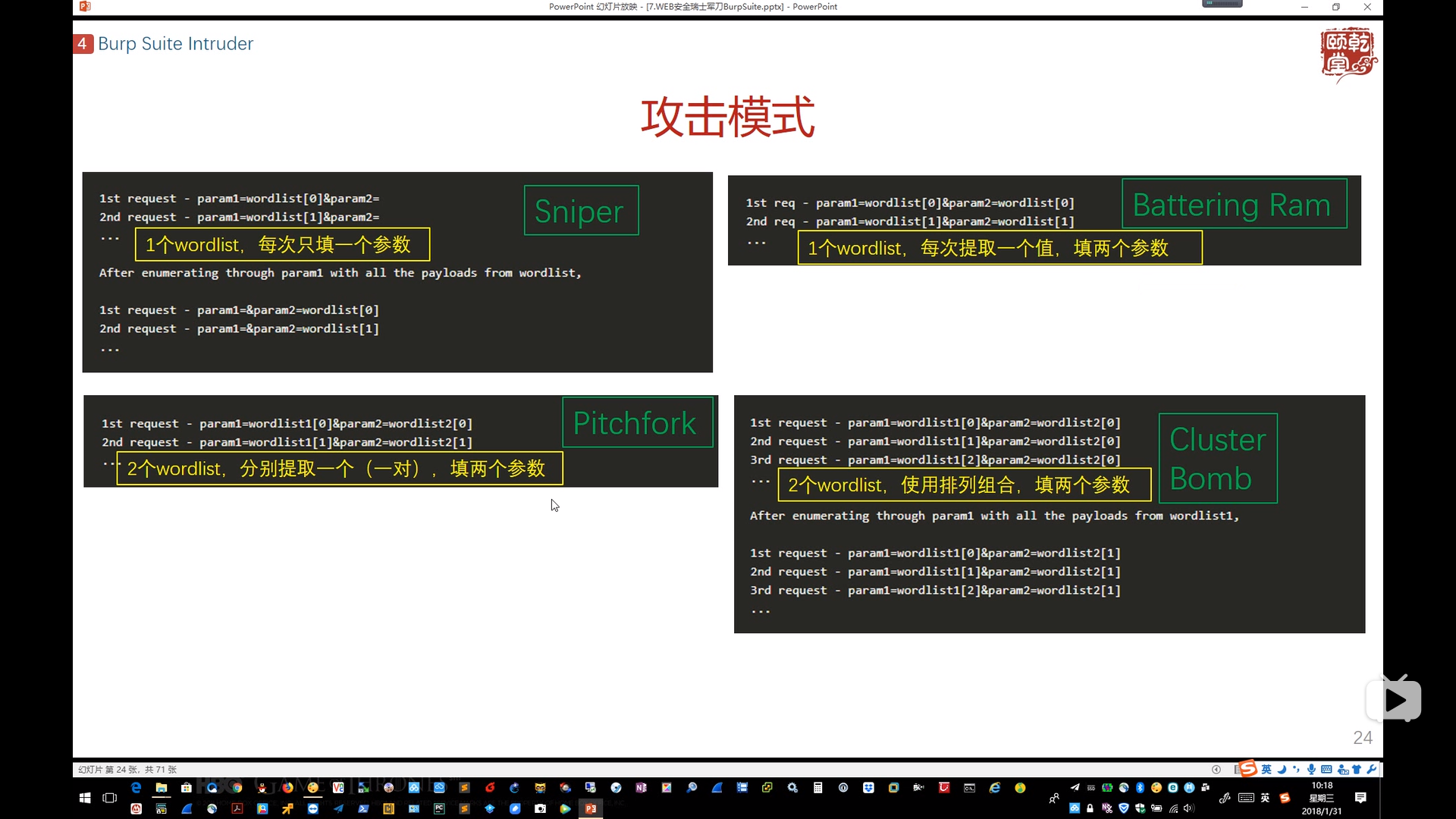Open Sogou skin shirt icon
Image resolution: width=1456 pixels, height=819 pixels.
[1357, 769]
